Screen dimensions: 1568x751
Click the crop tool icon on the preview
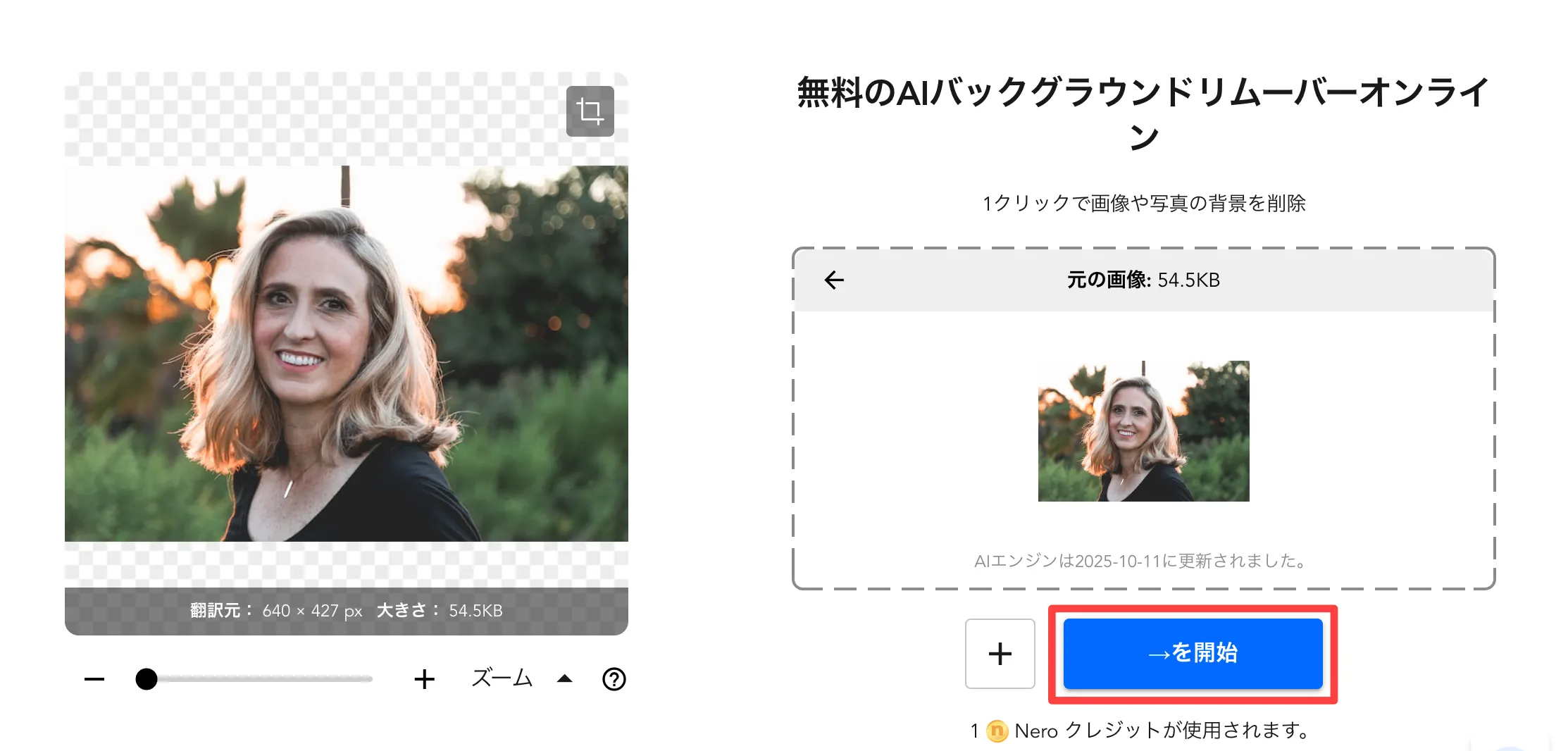(x=590, y=111)
